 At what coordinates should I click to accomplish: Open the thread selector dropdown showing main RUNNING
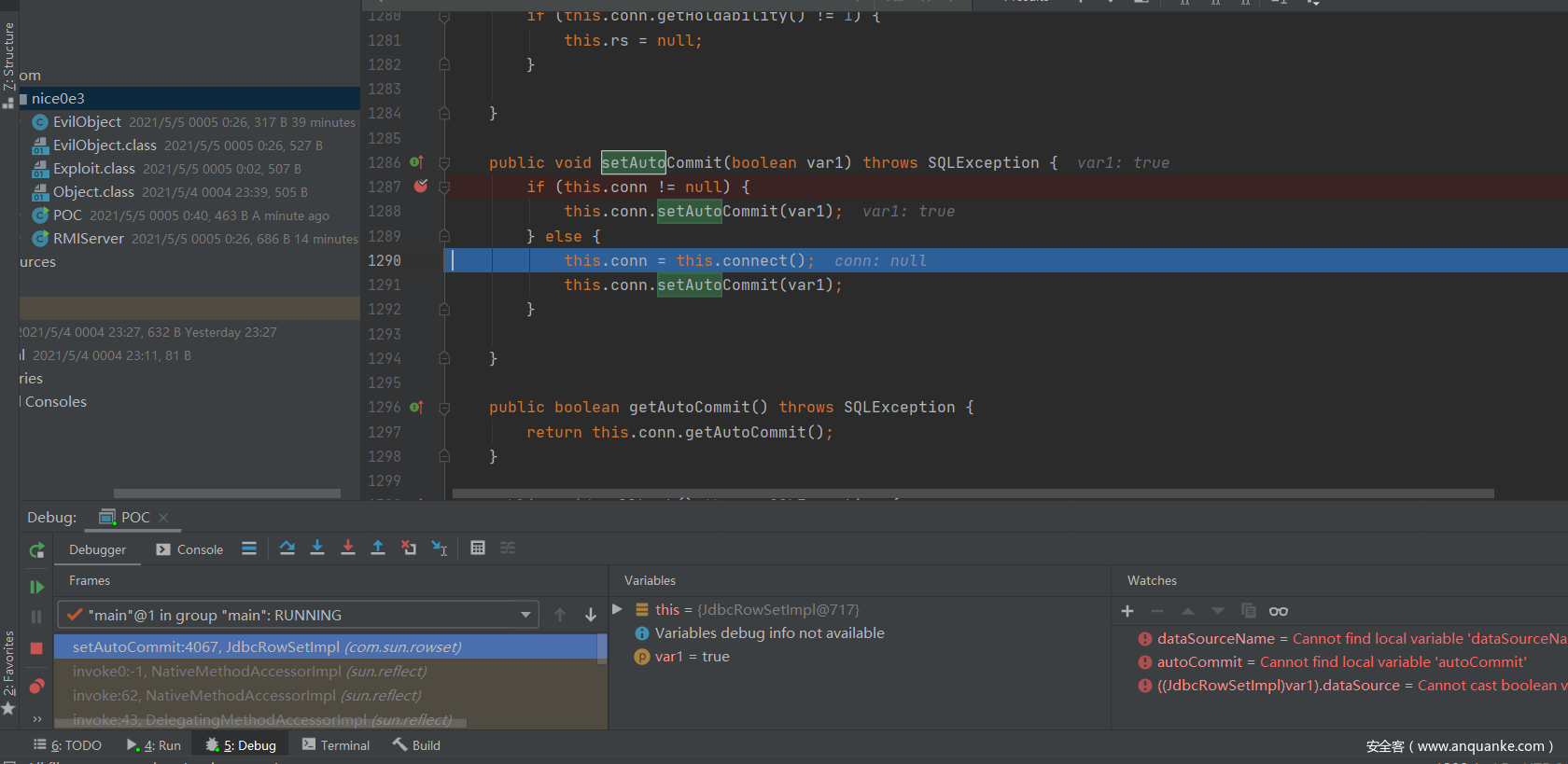525,615
